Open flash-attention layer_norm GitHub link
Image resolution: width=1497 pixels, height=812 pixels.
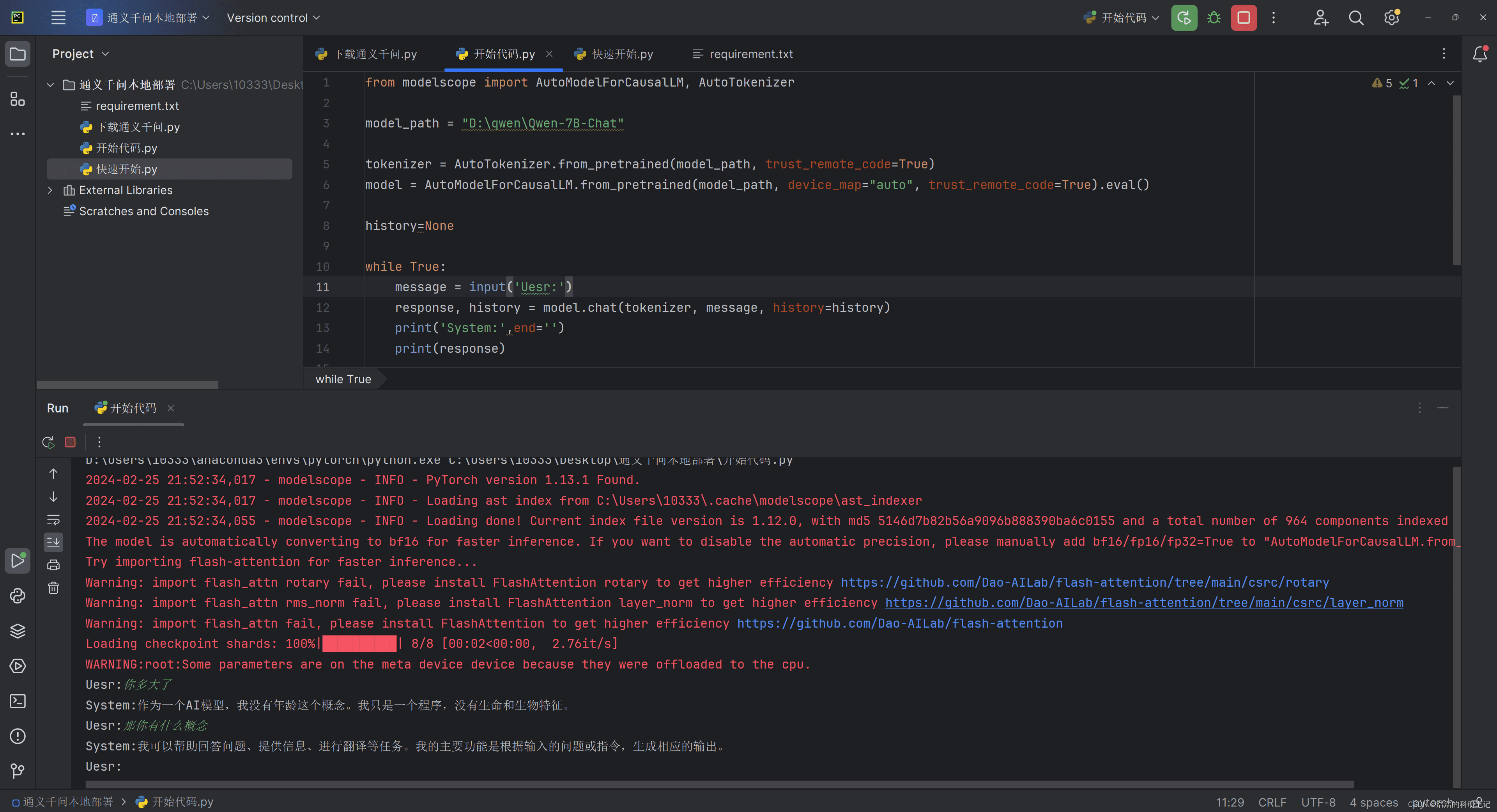[1144, 603]
